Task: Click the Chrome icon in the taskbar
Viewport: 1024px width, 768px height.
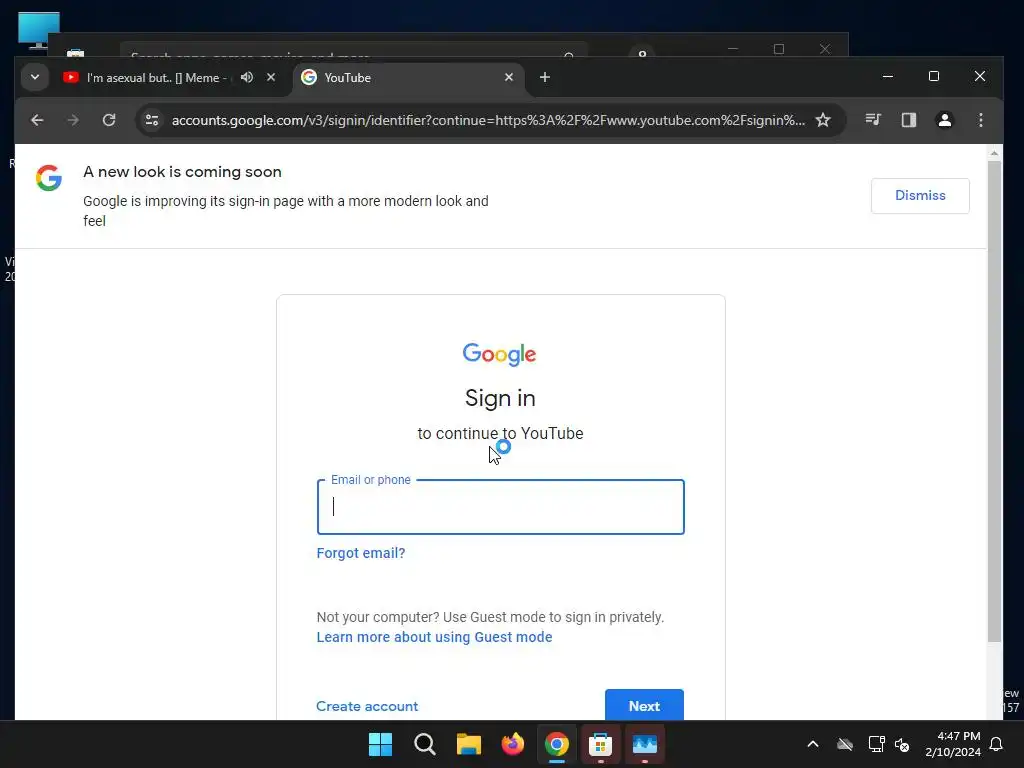Action: tap(557, 744)
